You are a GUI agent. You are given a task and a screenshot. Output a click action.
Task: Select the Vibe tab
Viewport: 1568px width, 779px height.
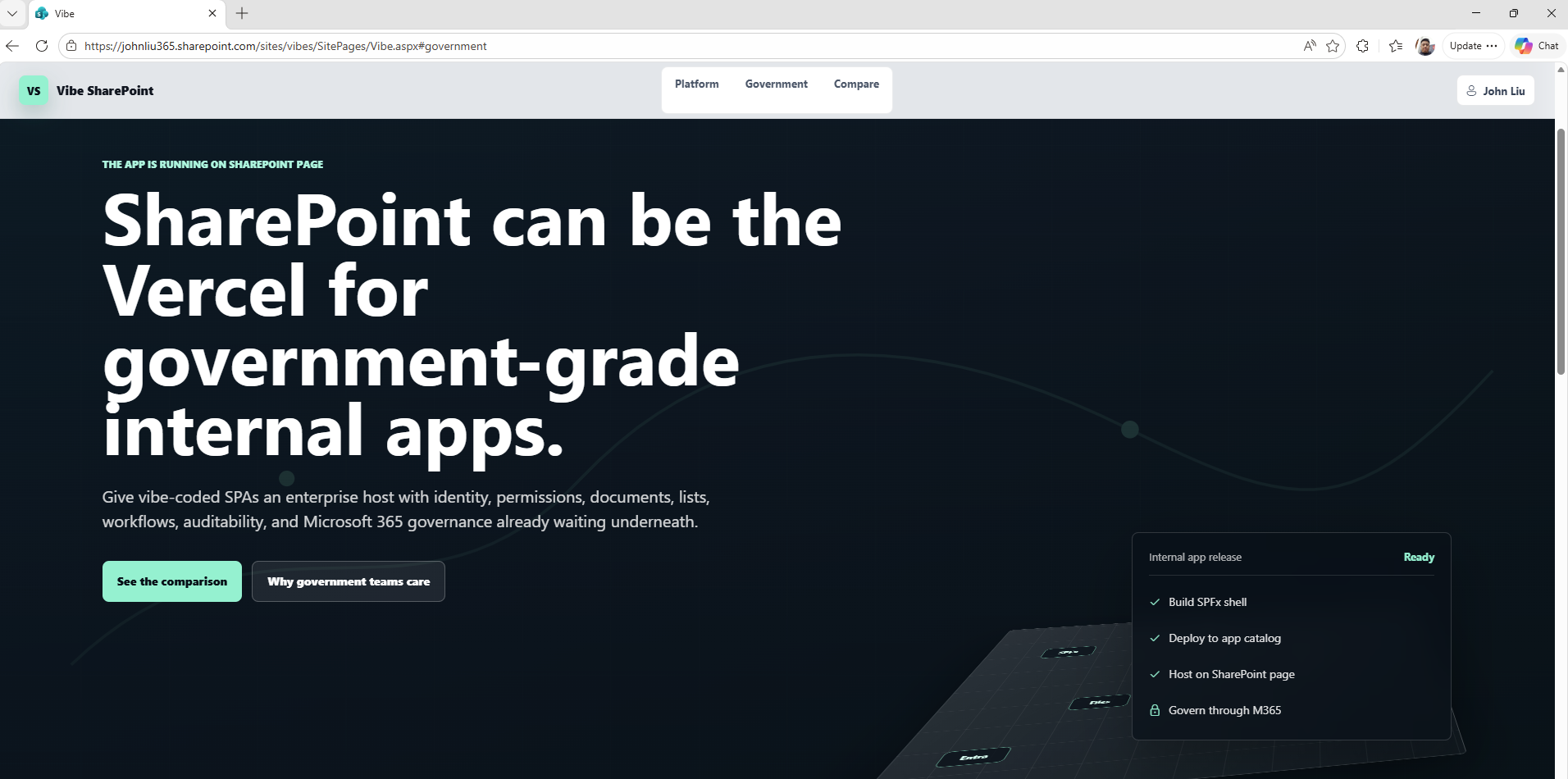click(x=127, y=13)
